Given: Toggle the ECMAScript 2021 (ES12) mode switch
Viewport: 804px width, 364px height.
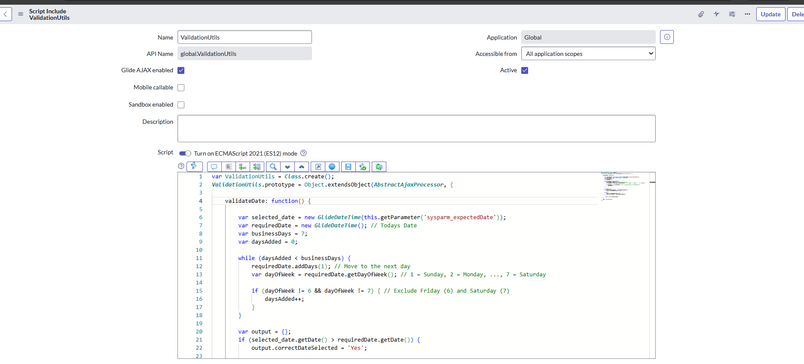Looking at the screenshot, I should pyautogui.click(x=185, y=153).
